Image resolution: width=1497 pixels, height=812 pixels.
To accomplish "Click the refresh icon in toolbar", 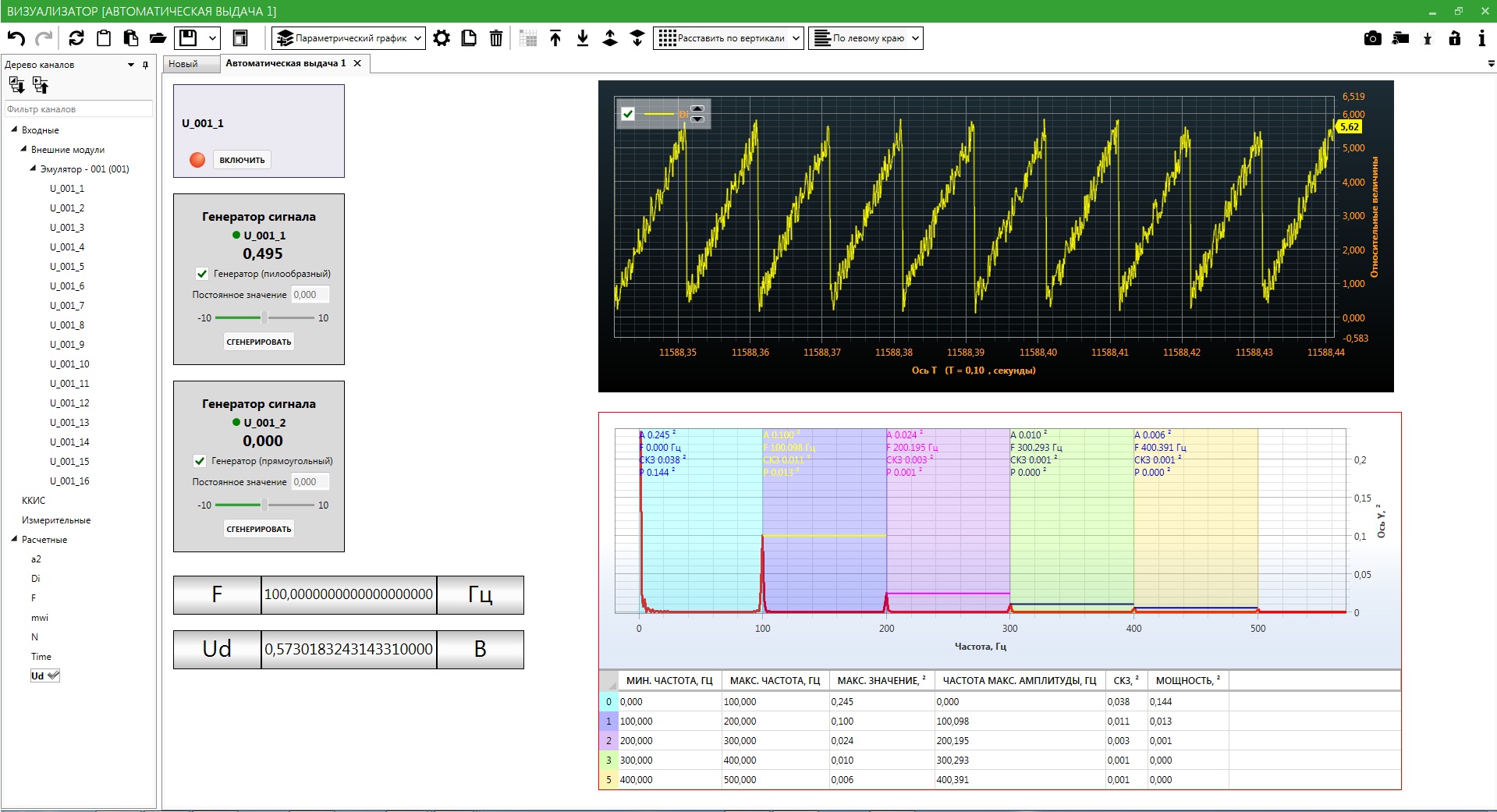I will 76,38.
